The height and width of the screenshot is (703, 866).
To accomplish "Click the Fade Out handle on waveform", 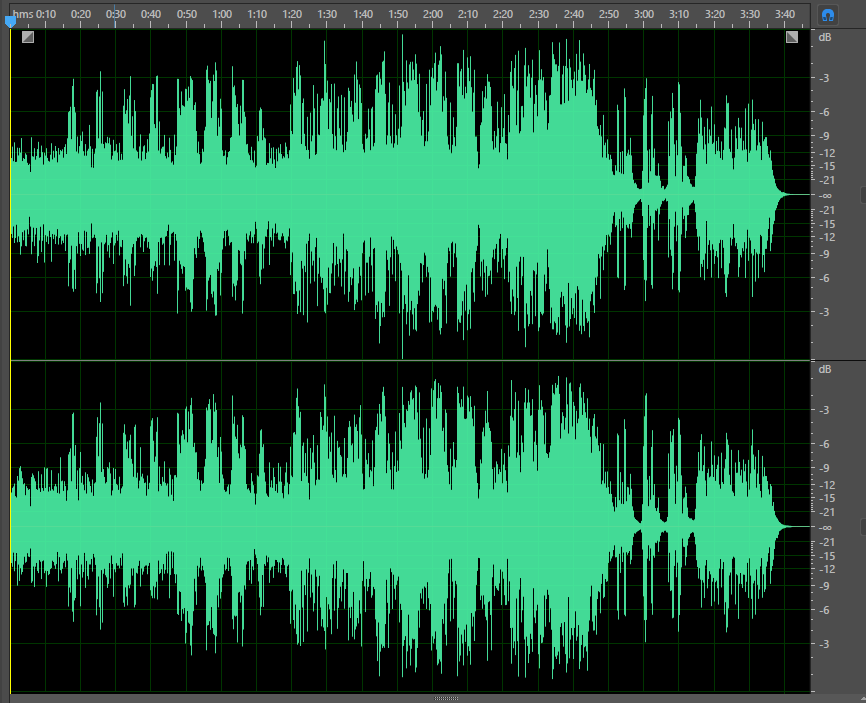I will [792, 37].
